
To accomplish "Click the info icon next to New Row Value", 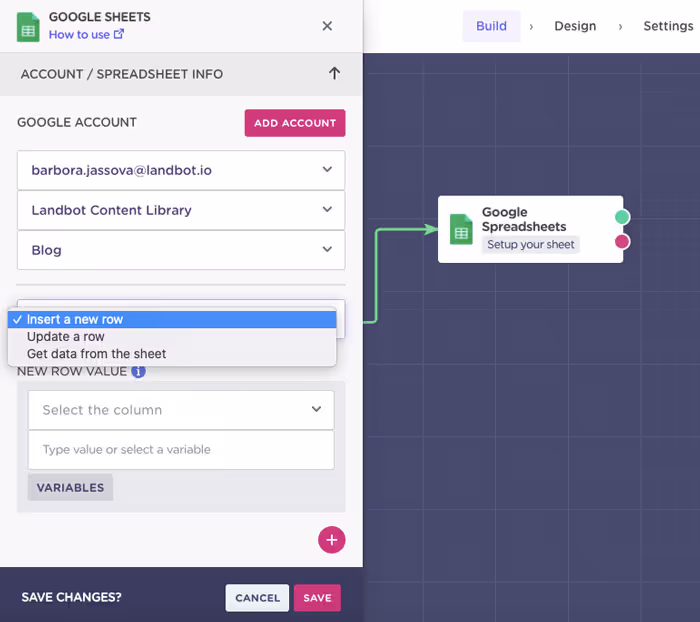I will click(x=138, y=371).
